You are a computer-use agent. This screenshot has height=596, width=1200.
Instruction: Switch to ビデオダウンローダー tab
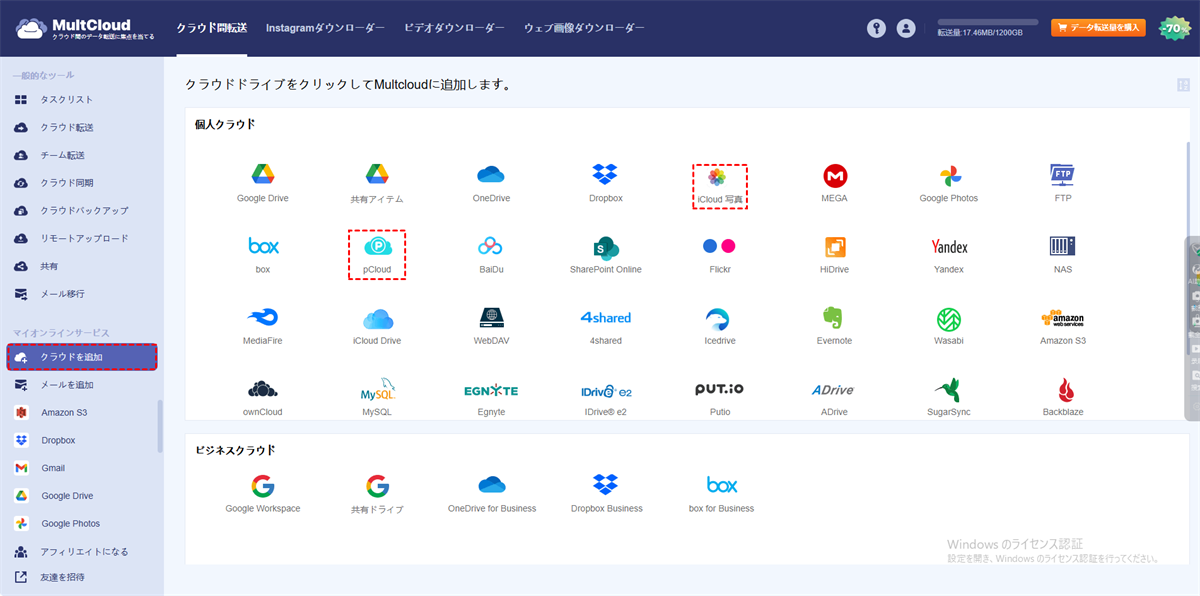click(454, 28)
